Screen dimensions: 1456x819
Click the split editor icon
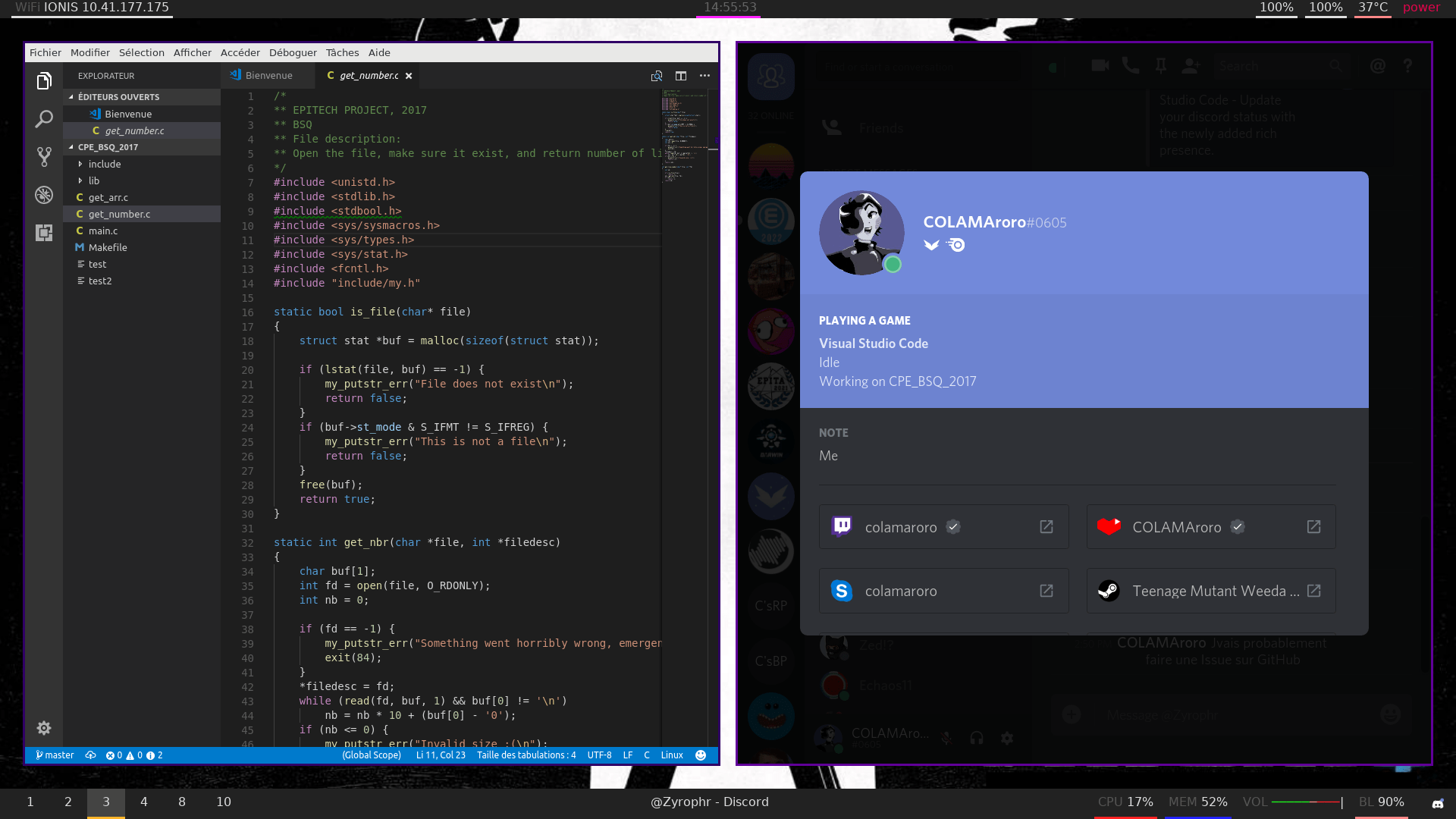pos(681,76)
